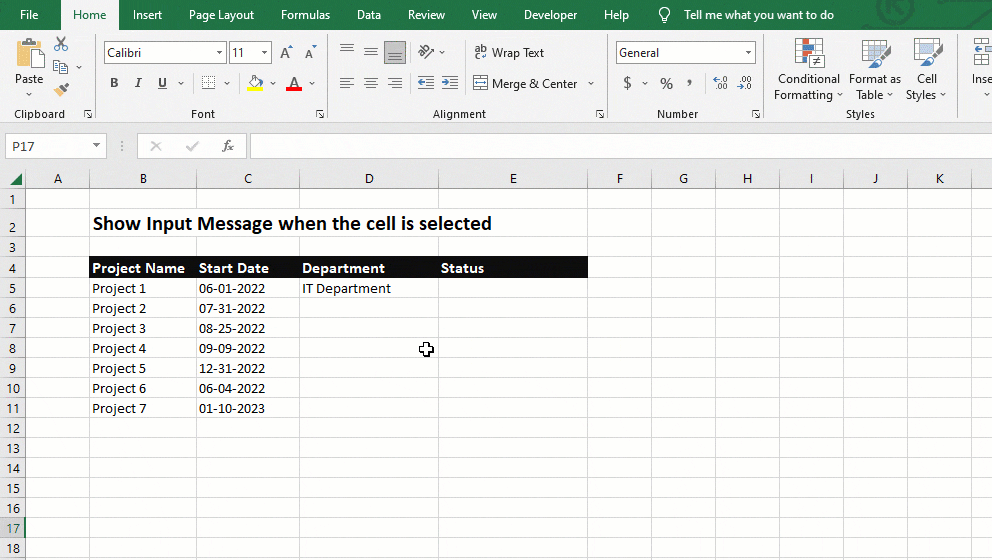Open Clipboard pane launcher
The image size is (992, 560).
click(88, 114)
